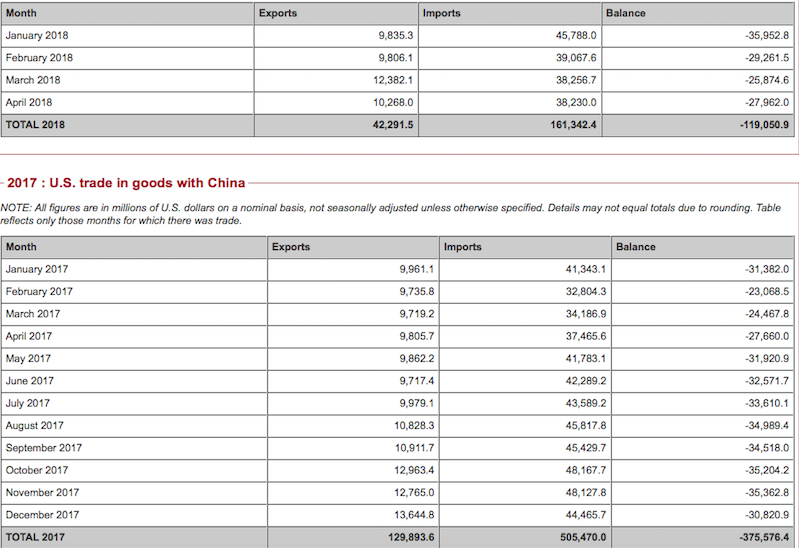This screenshot has height=548, width=799.
Task: Select April 2018 exports value 10,268.0
Action: coord(393,102)
